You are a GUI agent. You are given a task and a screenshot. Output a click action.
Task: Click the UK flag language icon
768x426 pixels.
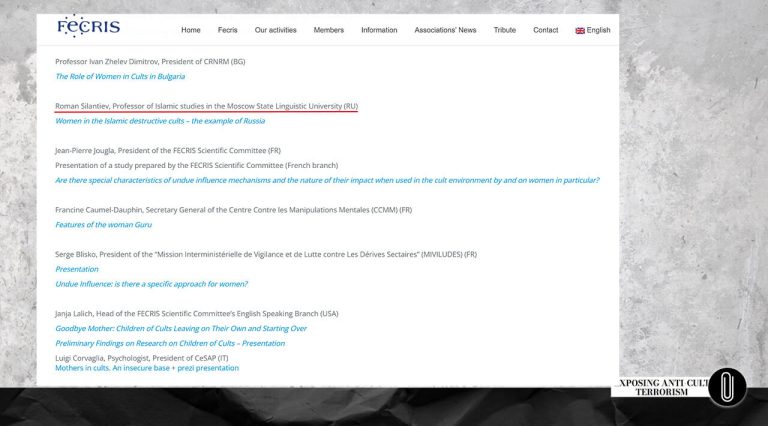click(580, 30)
